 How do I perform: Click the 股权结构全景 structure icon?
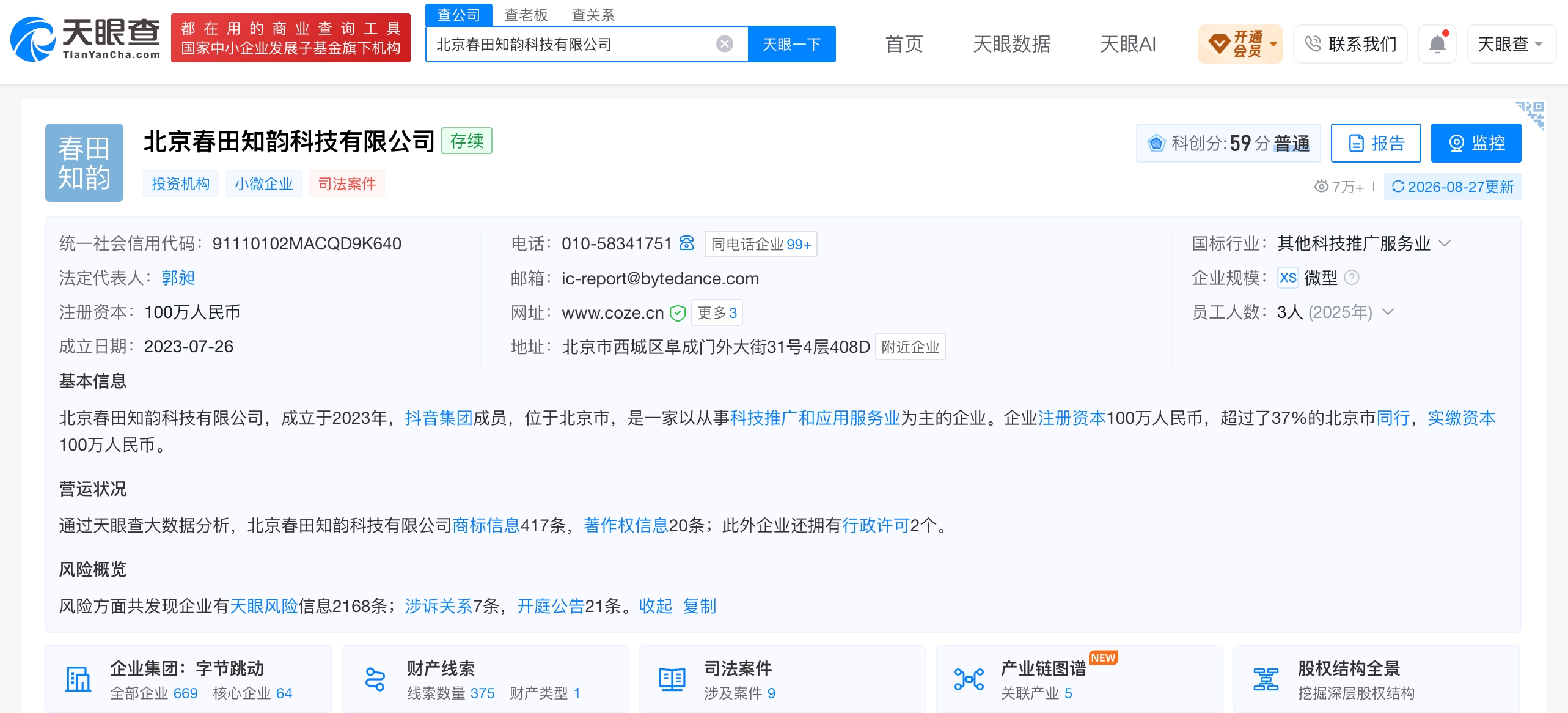click(x=1266, y=679)
